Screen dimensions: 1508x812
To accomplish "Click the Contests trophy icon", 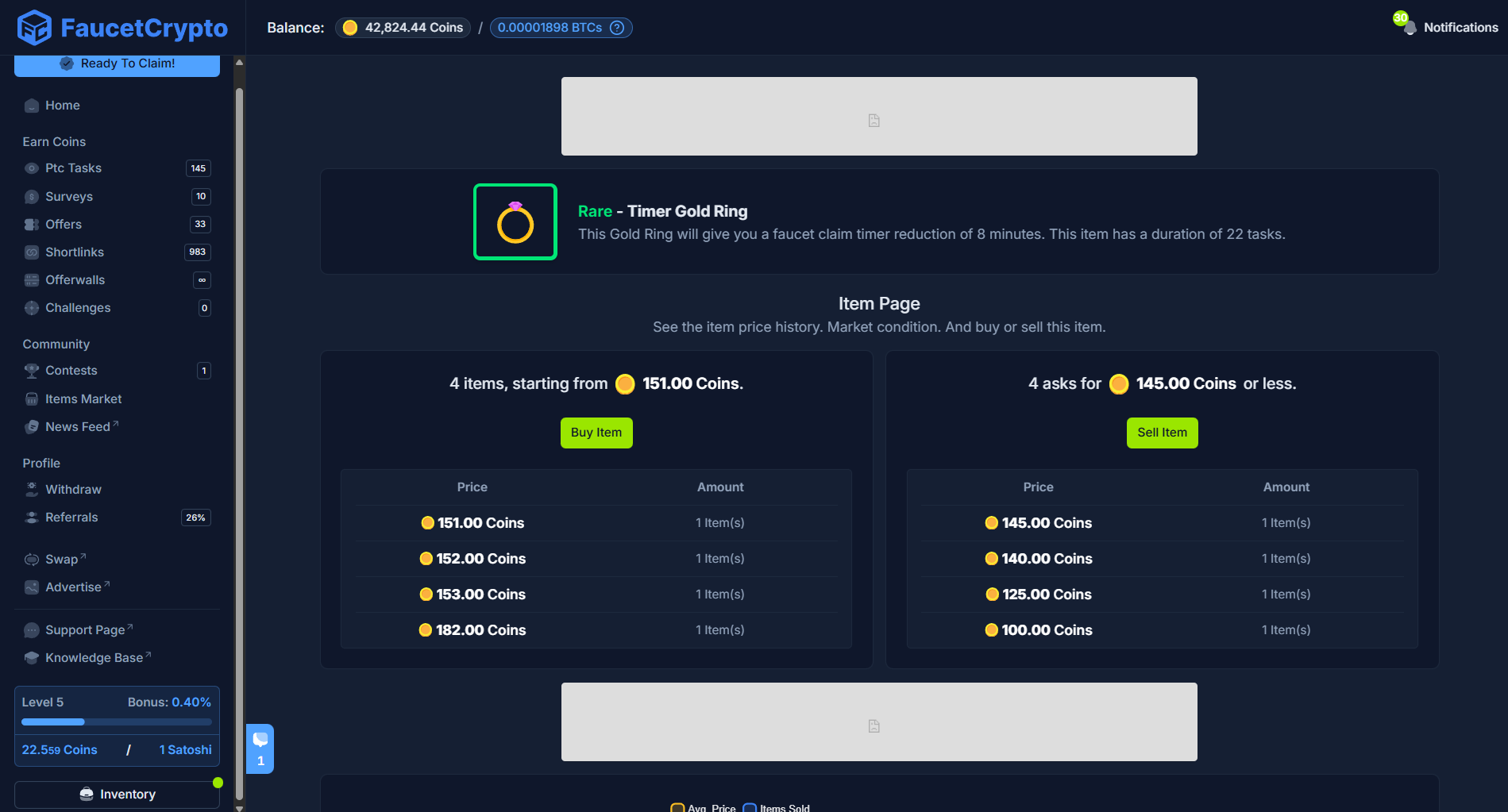I will (x=31, y=371).
